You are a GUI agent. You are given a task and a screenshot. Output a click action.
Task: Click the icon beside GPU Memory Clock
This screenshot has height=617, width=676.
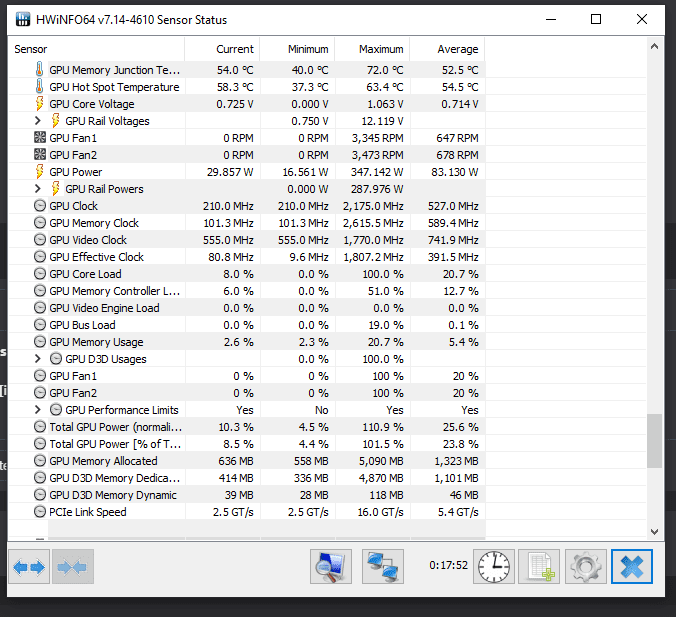point(40,222)
